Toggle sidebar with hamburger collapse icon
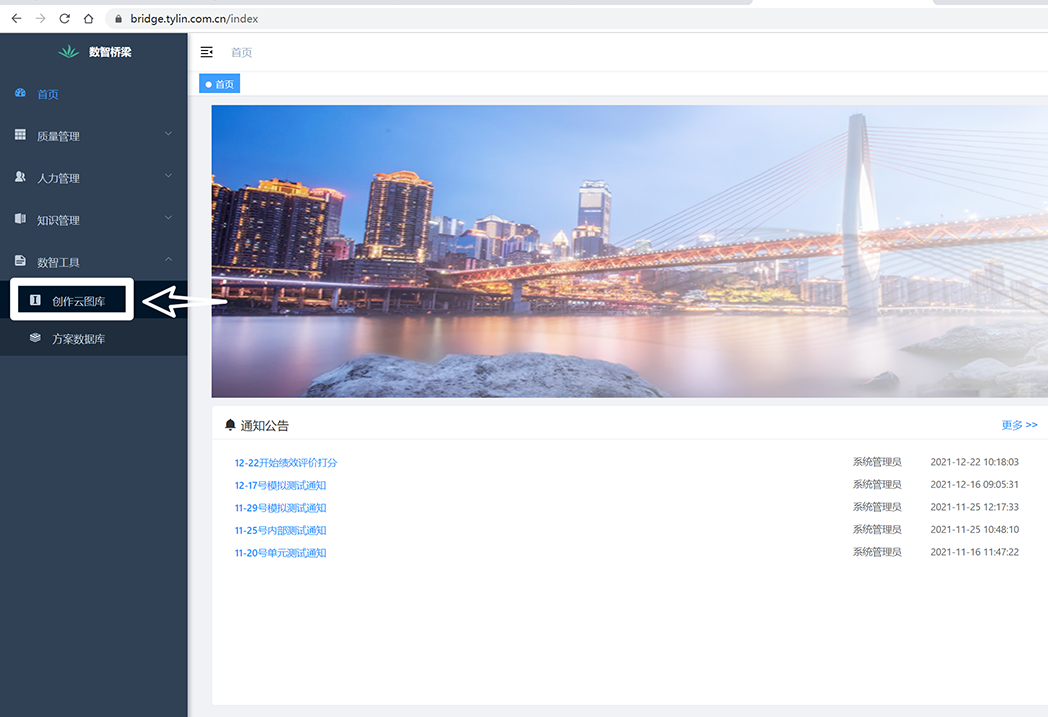 pyautogui.click(x=207, y=52)
